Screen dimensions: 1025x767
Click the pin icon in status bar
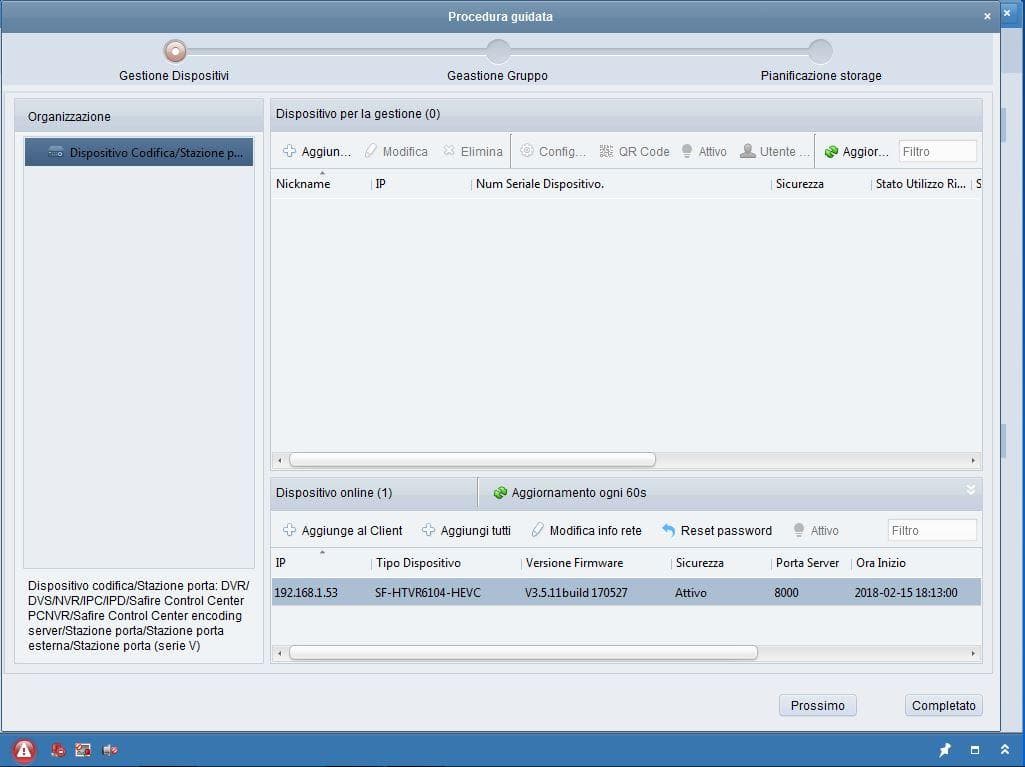tap(945, 750)
